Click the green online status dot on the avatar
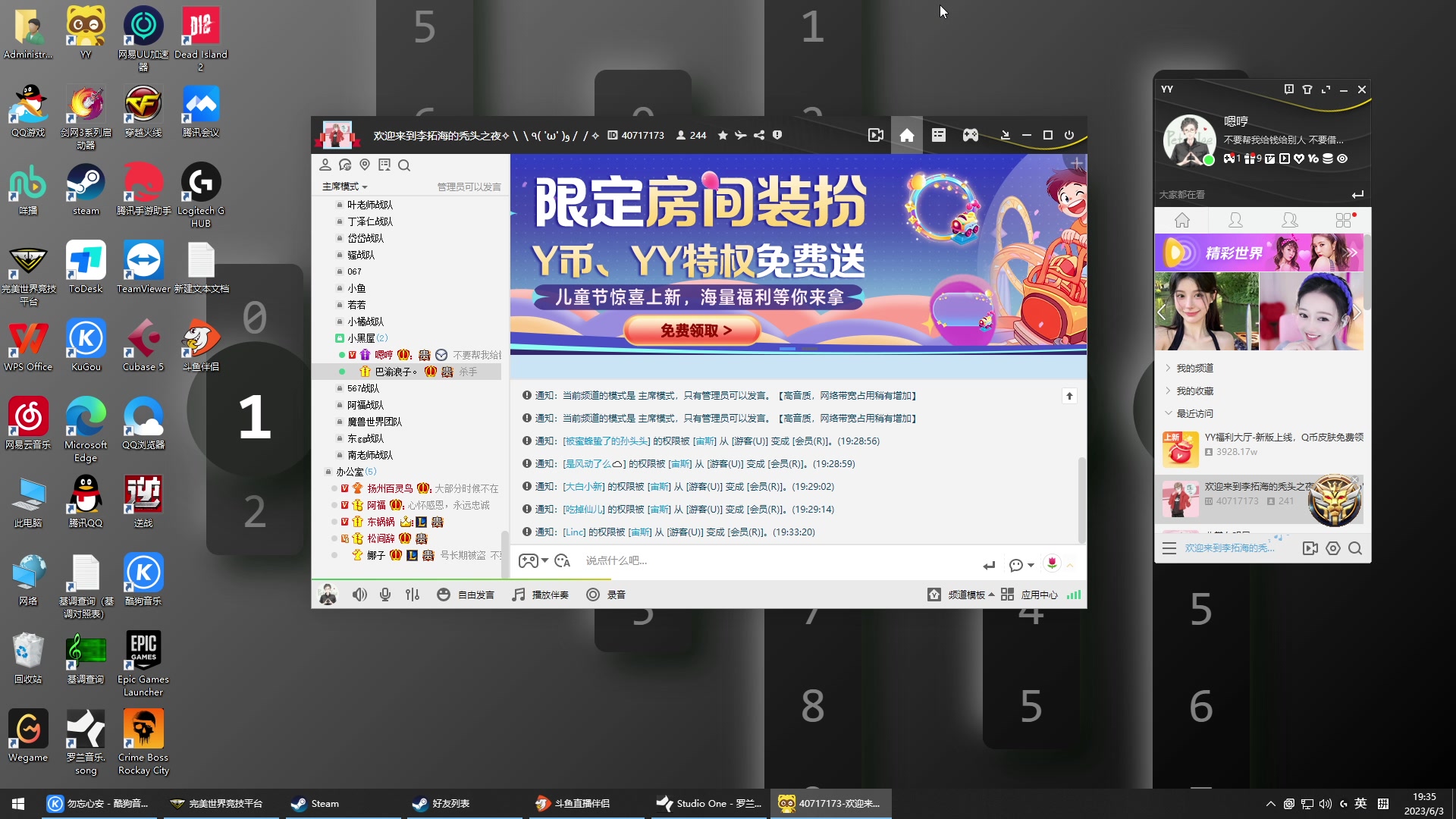 click(x=1209, y=160)
